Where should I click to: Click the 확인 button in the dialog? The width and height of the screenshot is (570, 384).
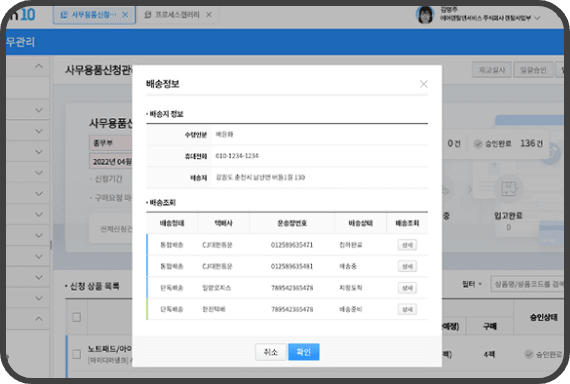point(304,352)
